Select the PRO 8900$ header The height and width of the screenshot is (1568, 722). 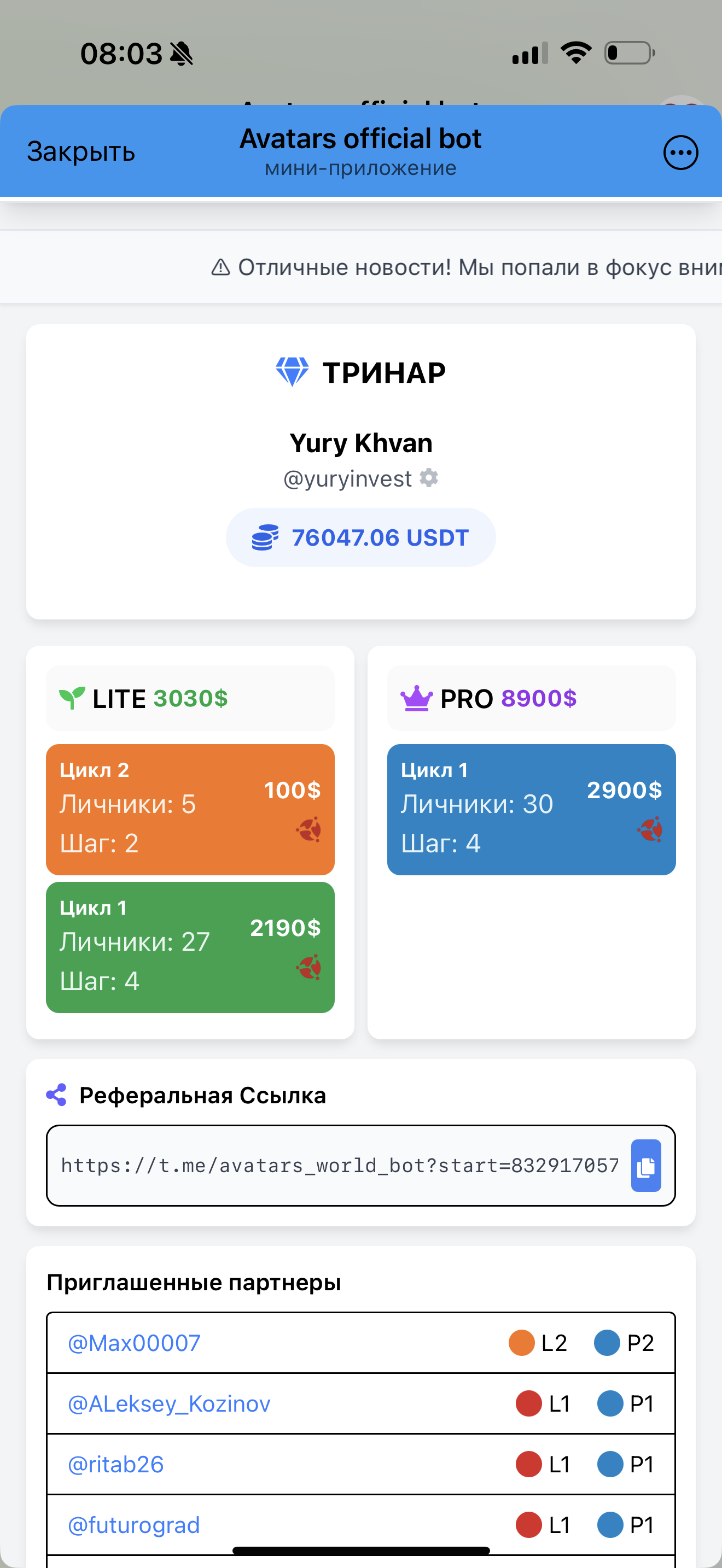coord(532,698)
